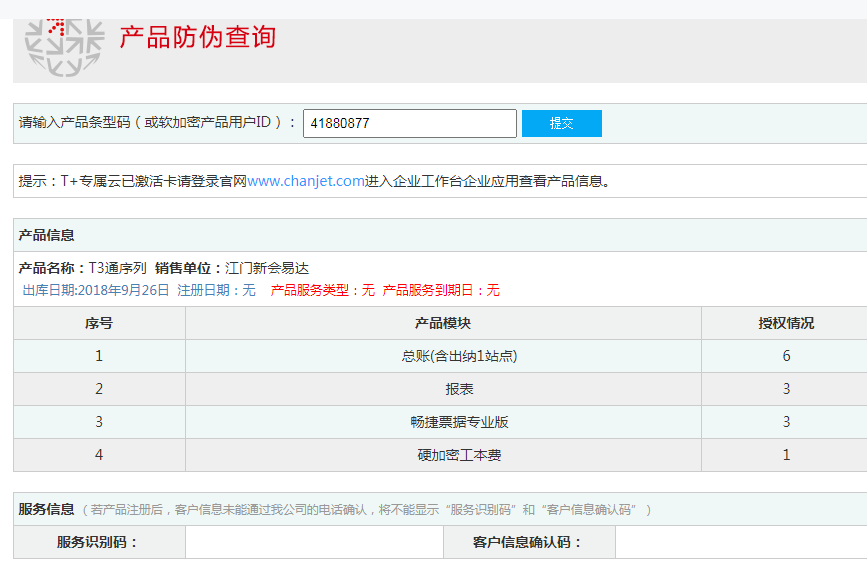This screenshot has height=570, width=867.
Task: Click the 产品模块 column header
Action: point(443,323)
